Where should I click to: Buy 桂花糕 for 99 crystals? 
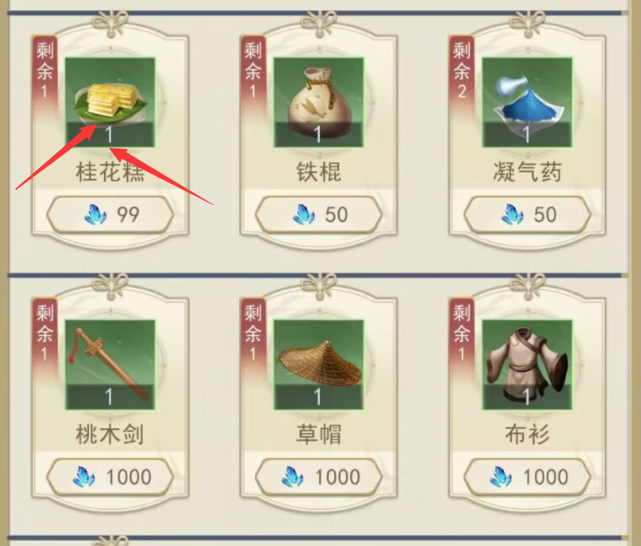click(110, 215)
